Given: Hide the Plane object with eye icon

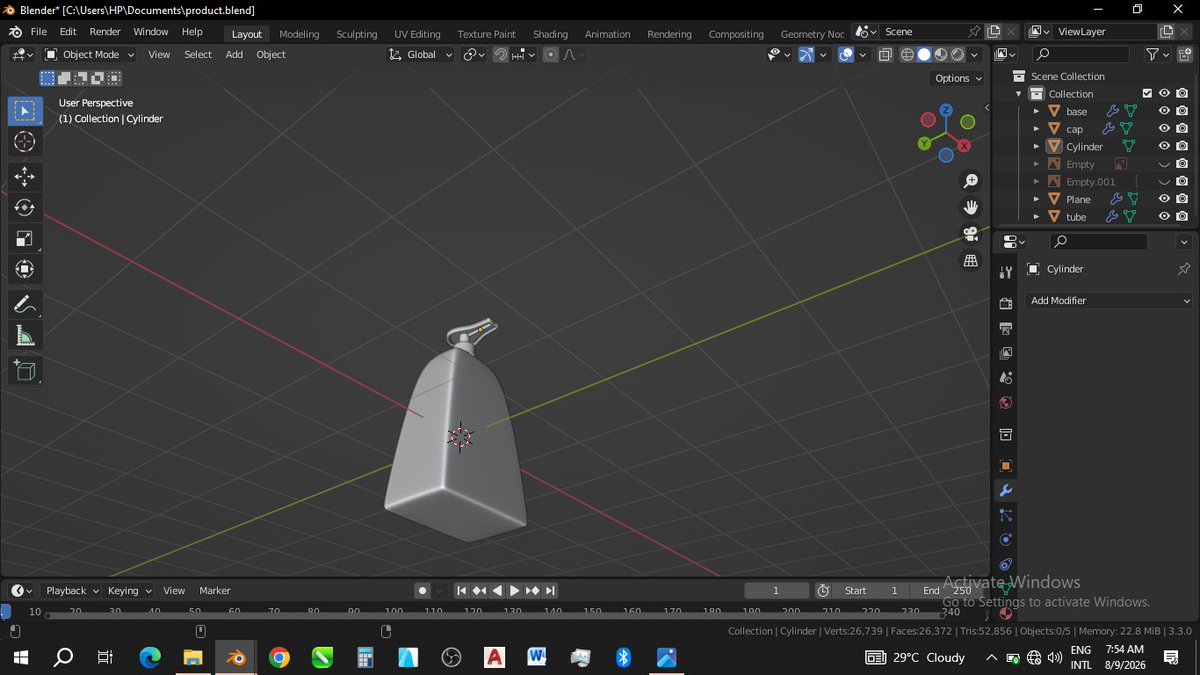Looking at the screenshot, I should coord(1164,199).
